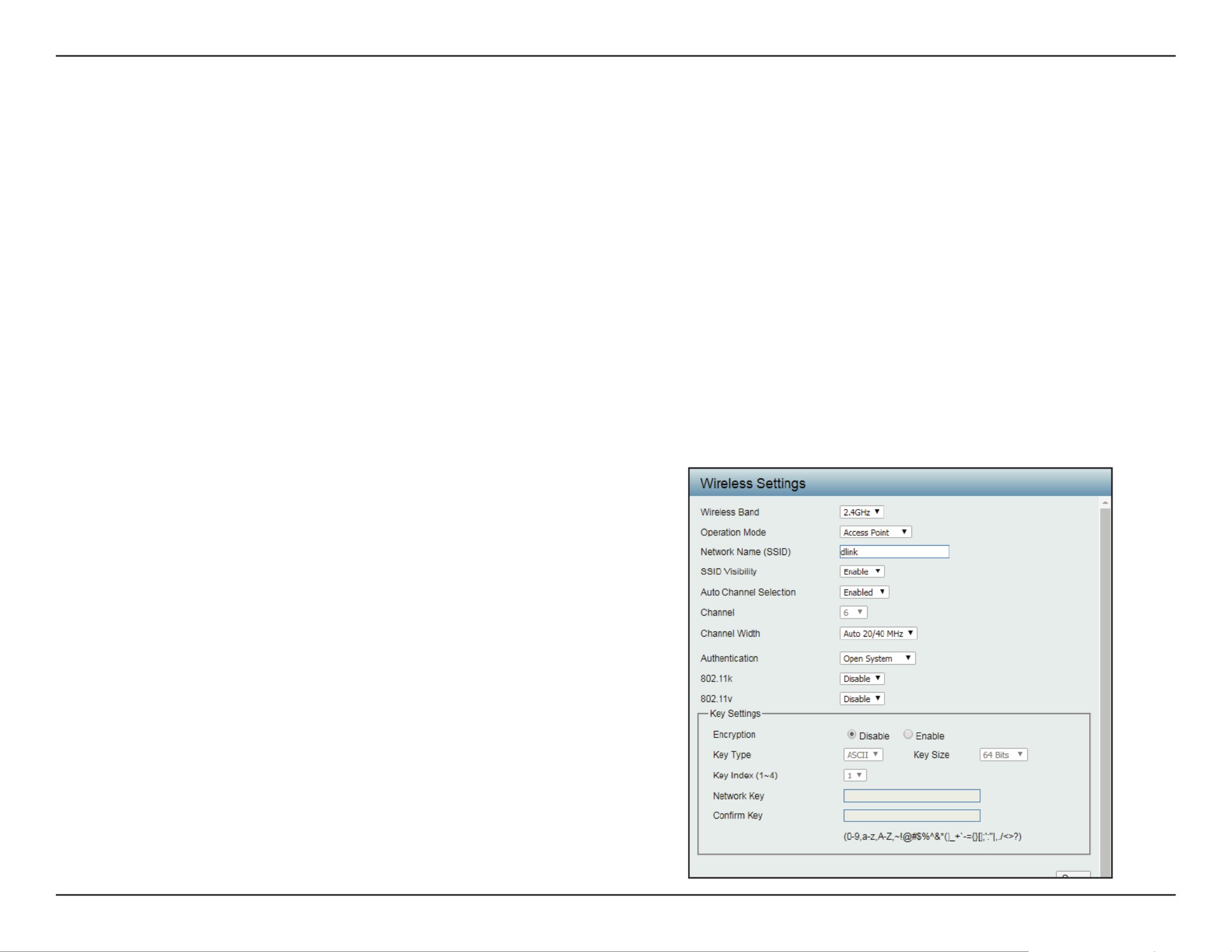Click the Encryption label
This screenshot has width=1232, height=952.
(734, 735)
